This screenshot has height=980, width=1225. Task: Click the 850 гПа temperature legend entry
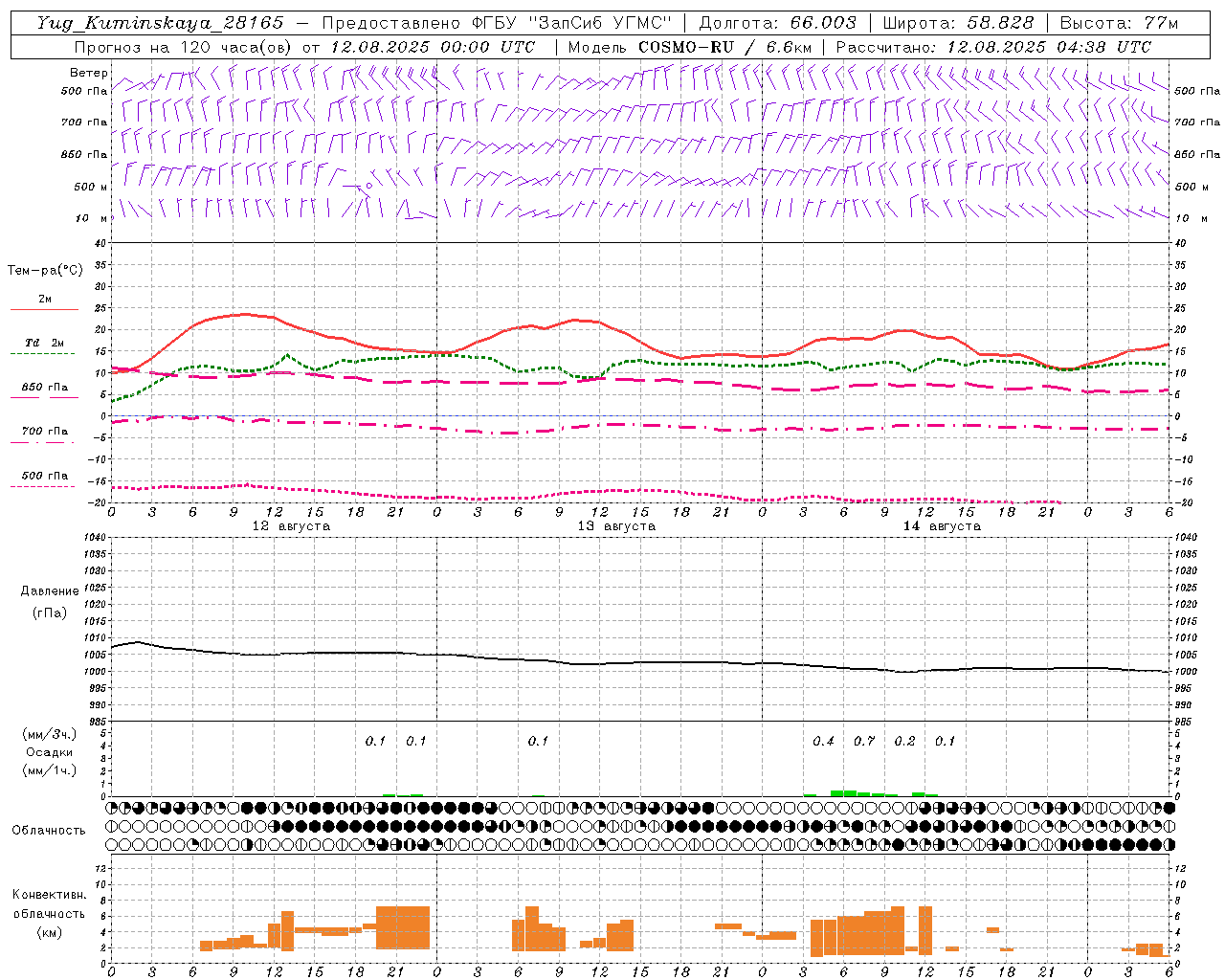click(x=45, y=388)
